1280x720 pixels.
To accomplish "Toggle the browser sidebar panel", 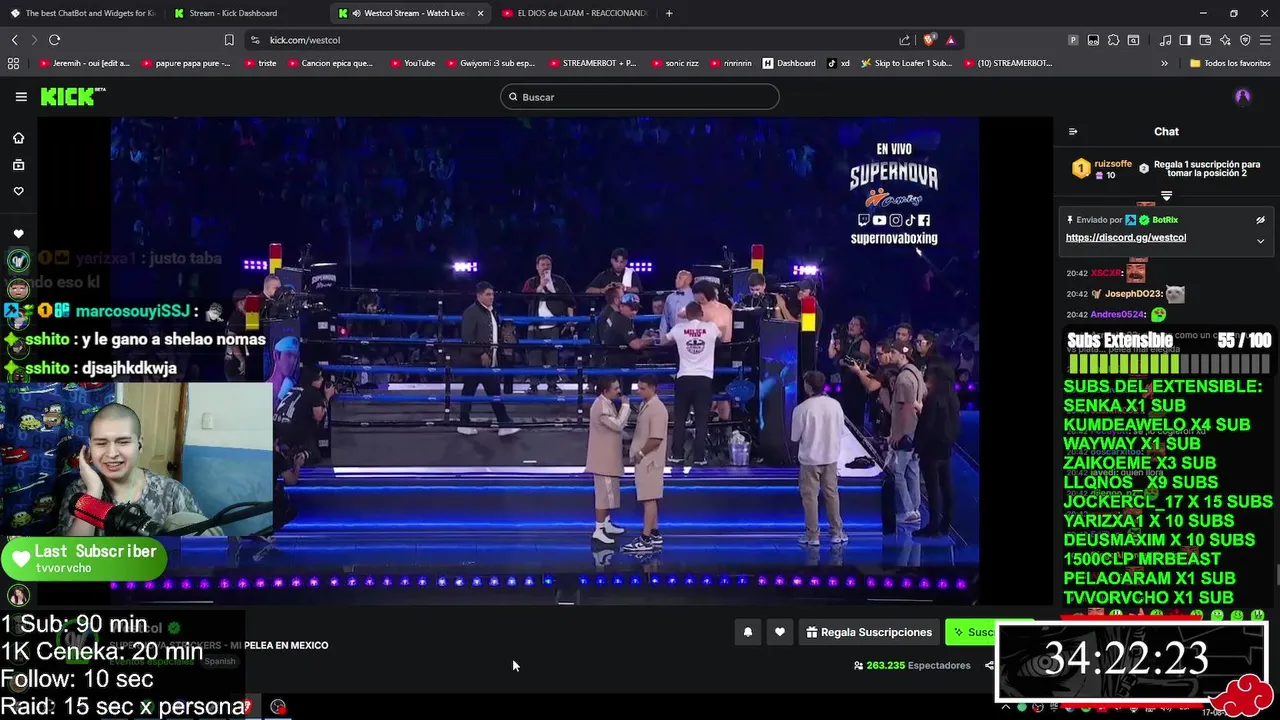I will coord(1185,40).
